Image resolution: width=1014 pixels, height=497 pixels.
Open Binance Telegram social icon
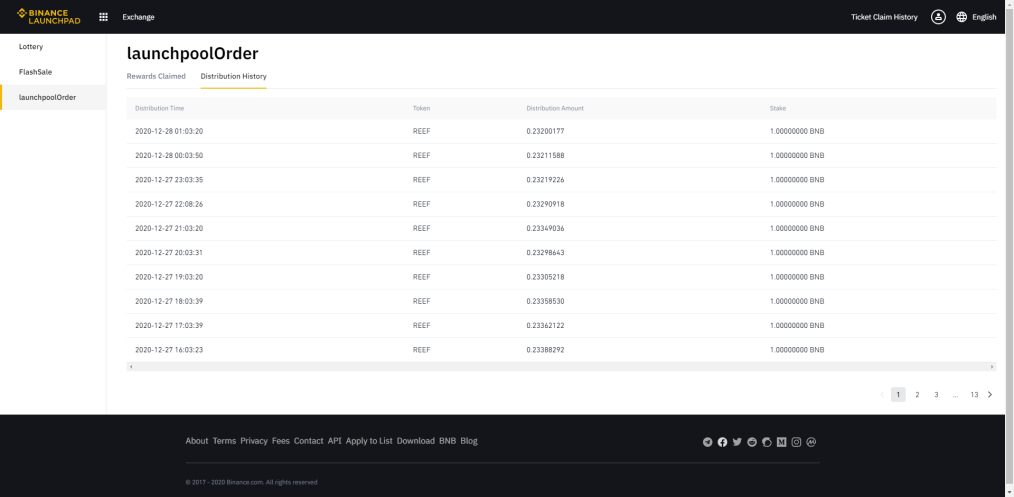click(707, 442)
